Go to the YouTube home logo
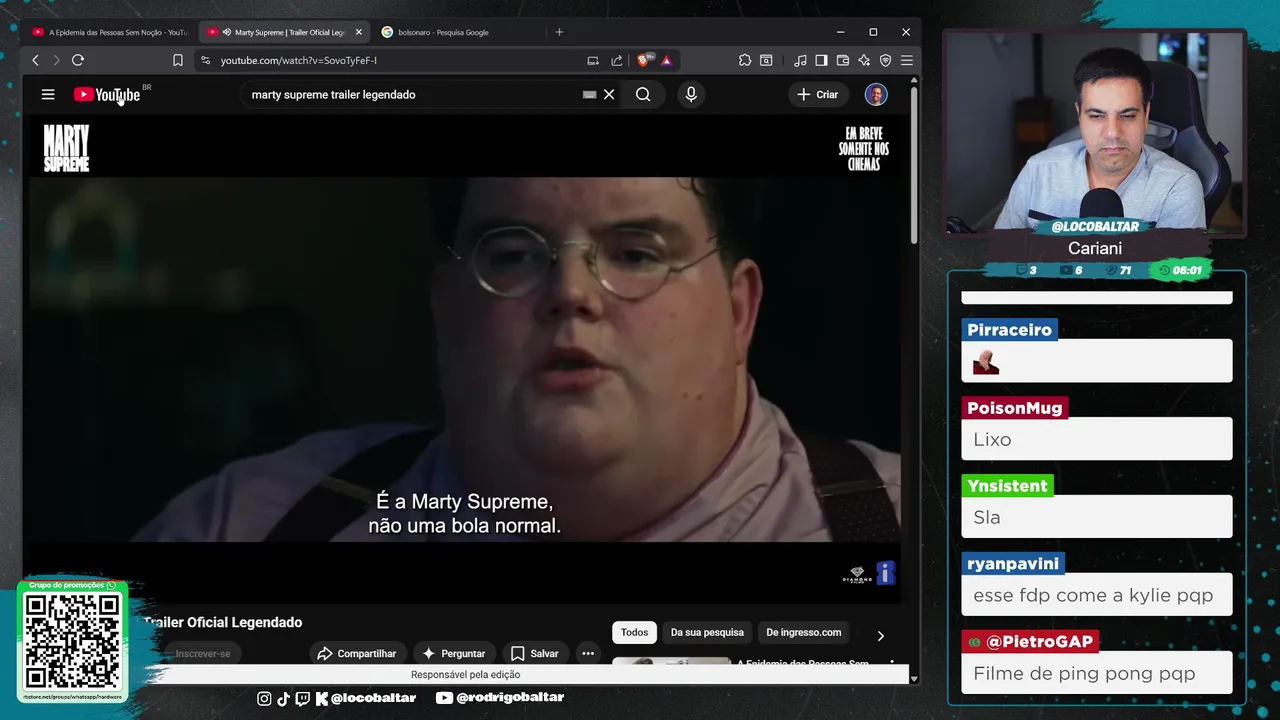The height and width of the screenshot is (720, 1280). pos(107,94)
